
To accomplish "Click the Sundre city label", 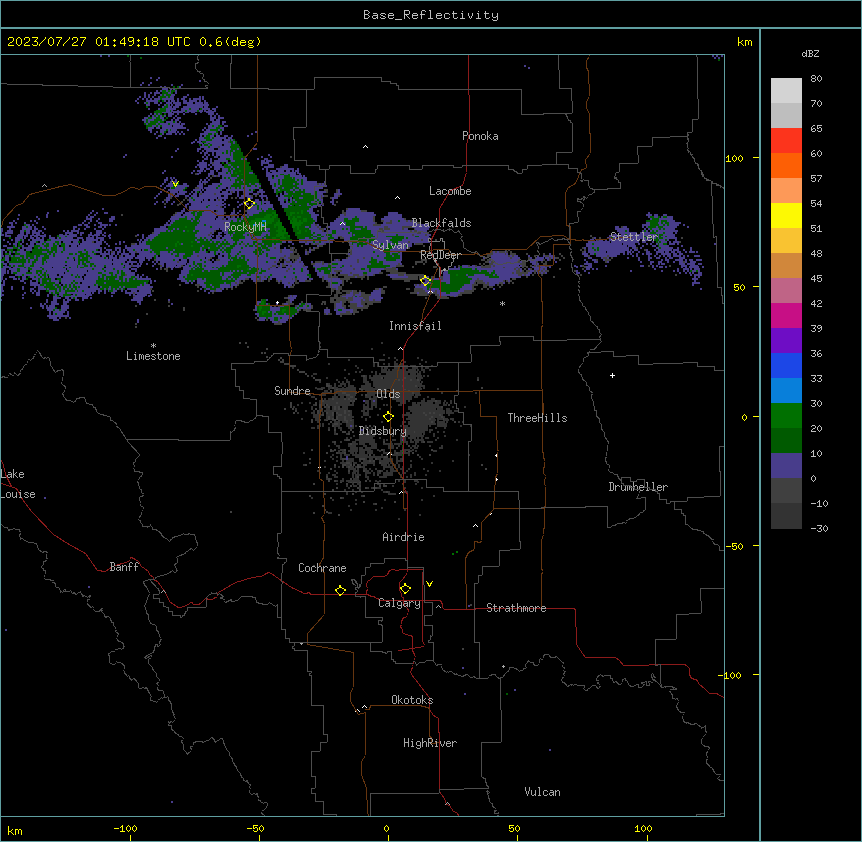I will (292, 391).
